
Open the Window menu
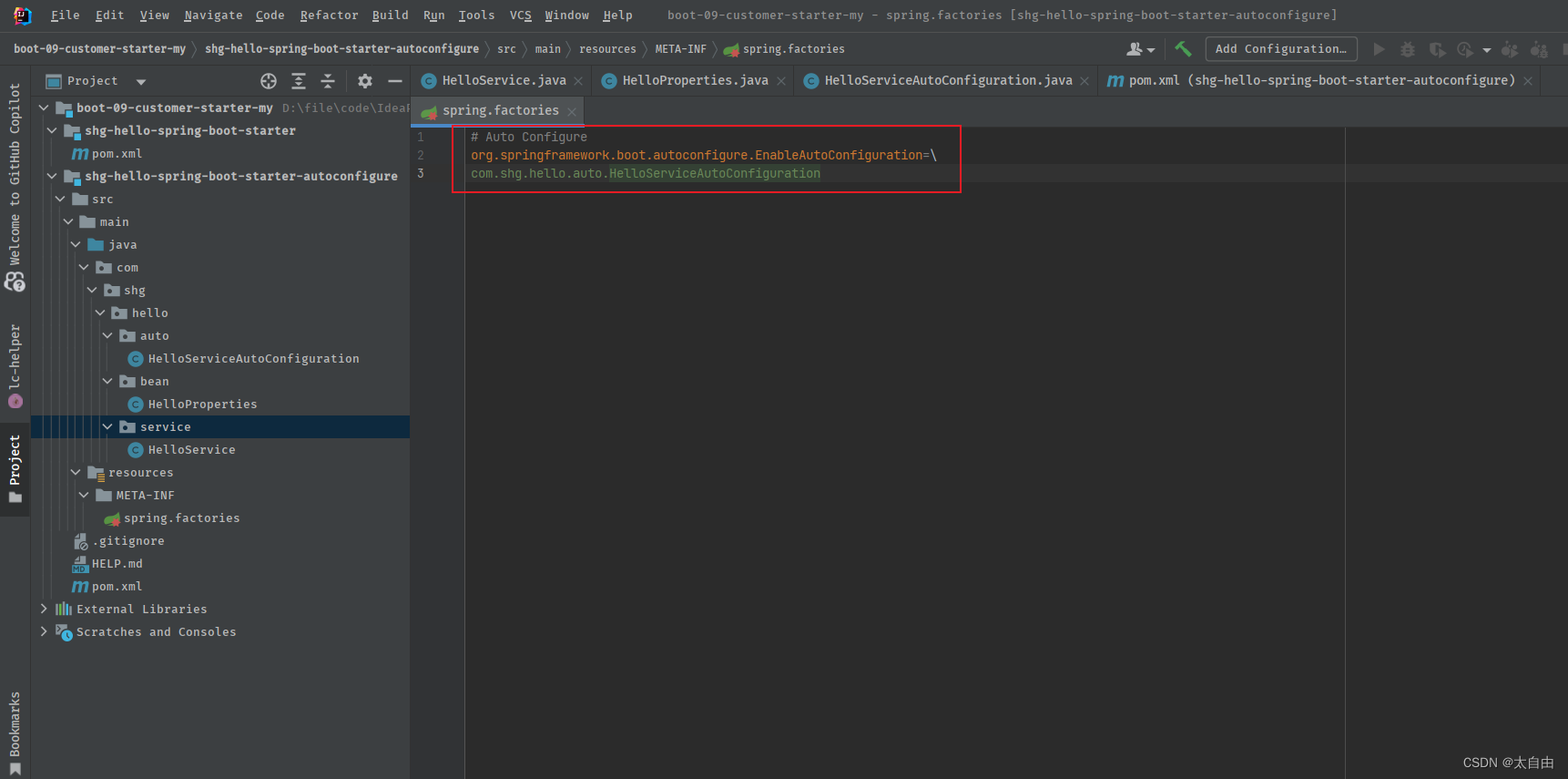click(x=566, y=15)
